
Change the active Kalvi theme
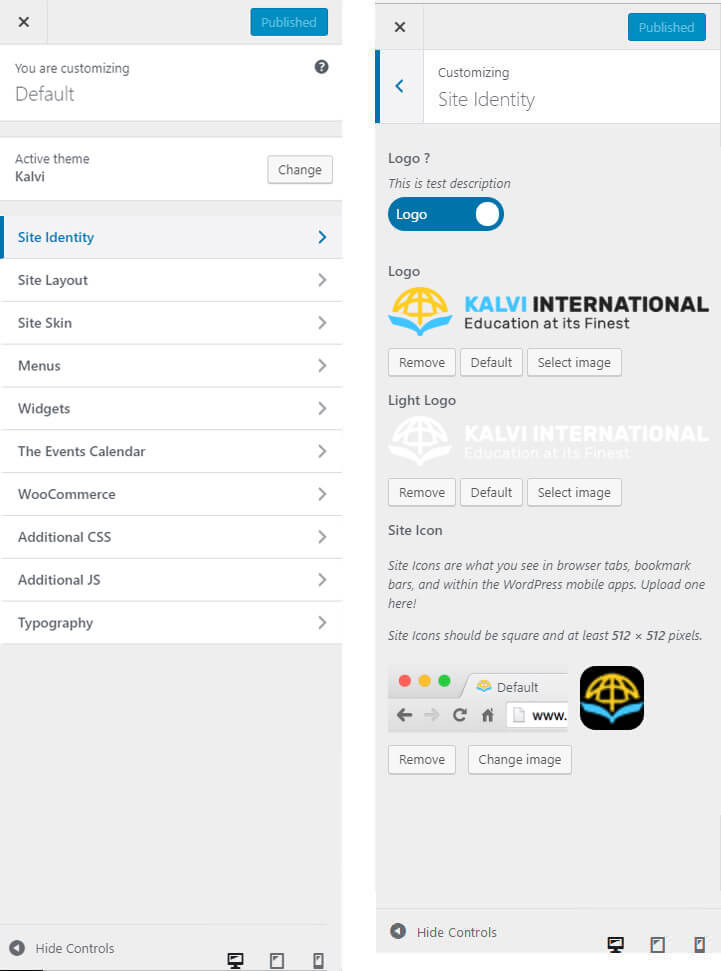(300, 170)
